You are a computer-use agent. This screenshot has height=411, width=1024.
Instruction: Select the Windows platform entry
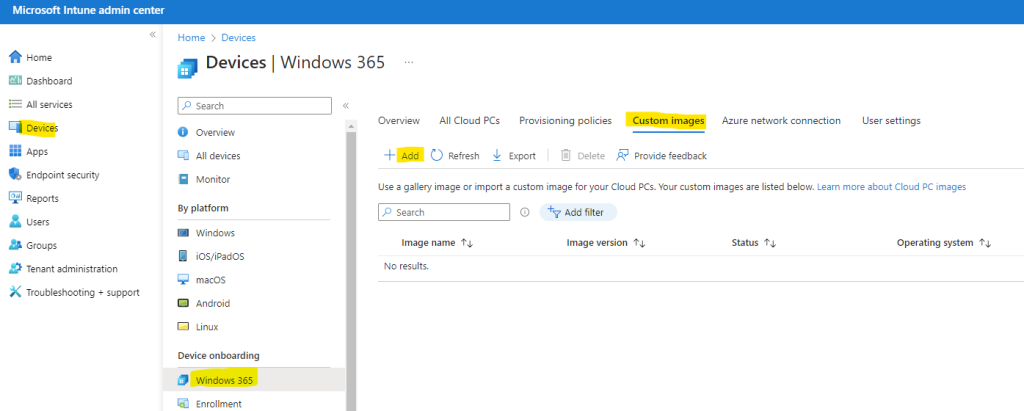(206, 233)
